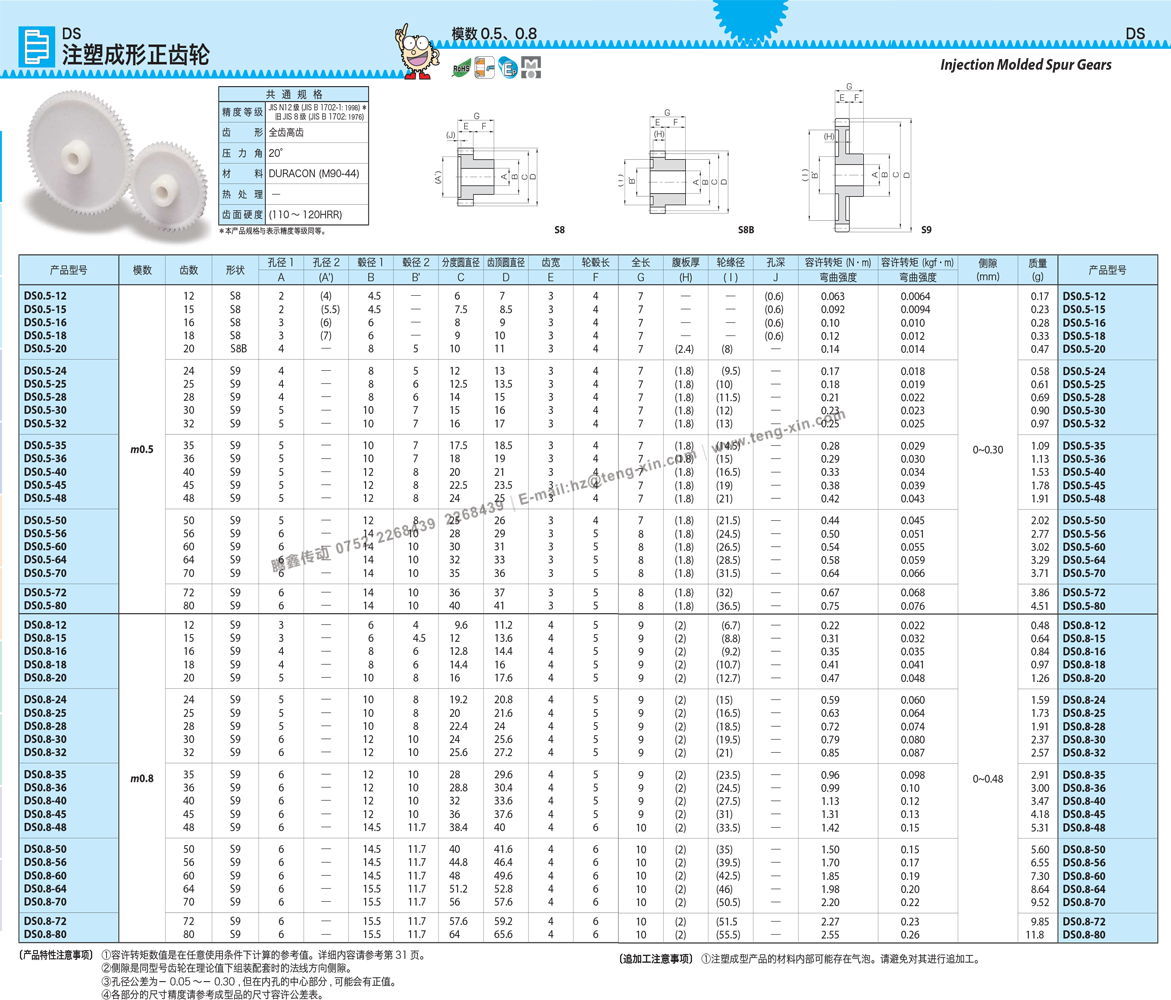Click the 质量 (g) column header
This screenshot has height=1000, width=1171.
pyautogui.click(x=1037, y=270)
